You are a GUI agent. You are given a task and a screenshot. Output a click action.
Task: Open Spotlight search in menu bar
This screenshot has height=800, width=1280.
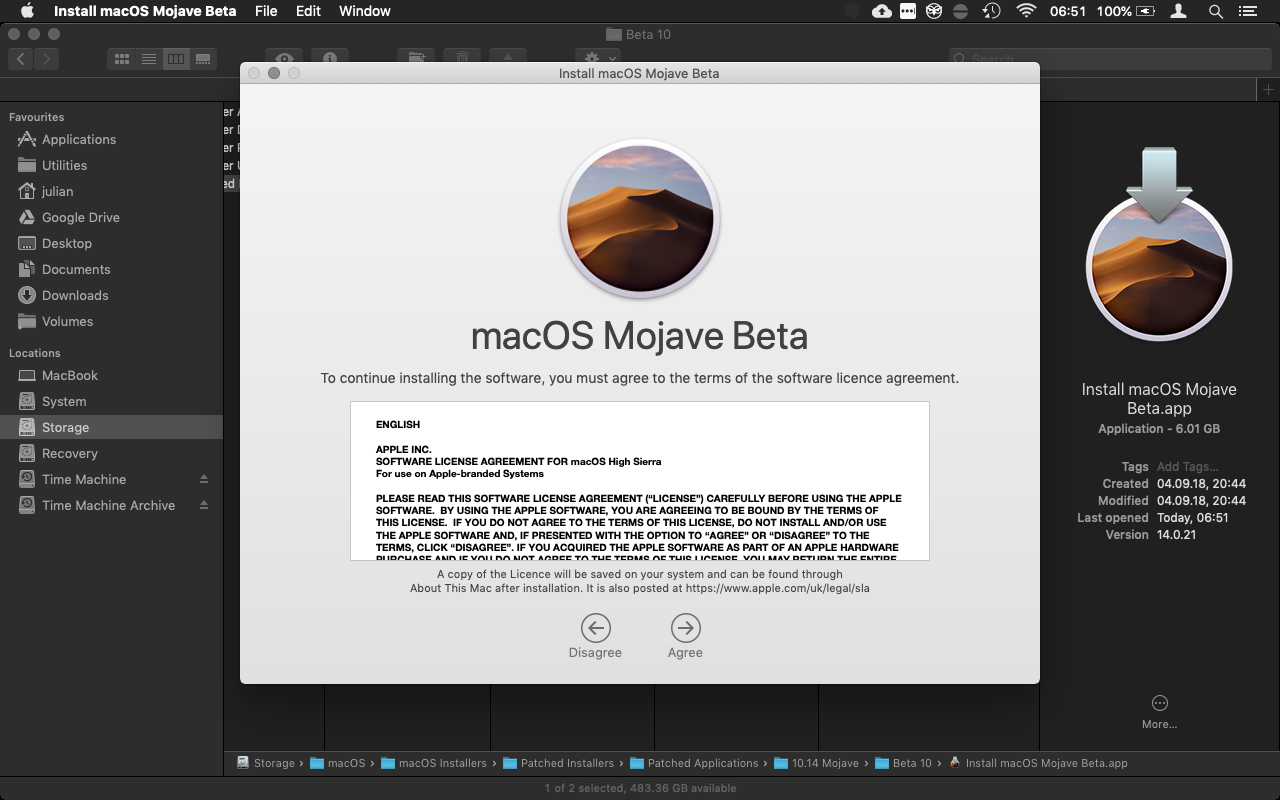pyautogui.click(x=1216, y=11)
